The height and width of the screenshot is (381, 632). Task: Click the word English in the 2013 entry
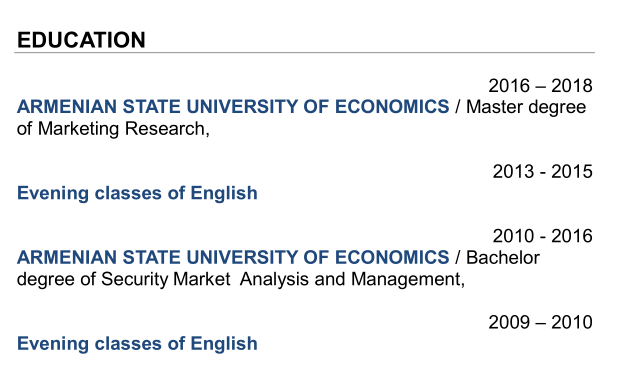click(224, 193)
